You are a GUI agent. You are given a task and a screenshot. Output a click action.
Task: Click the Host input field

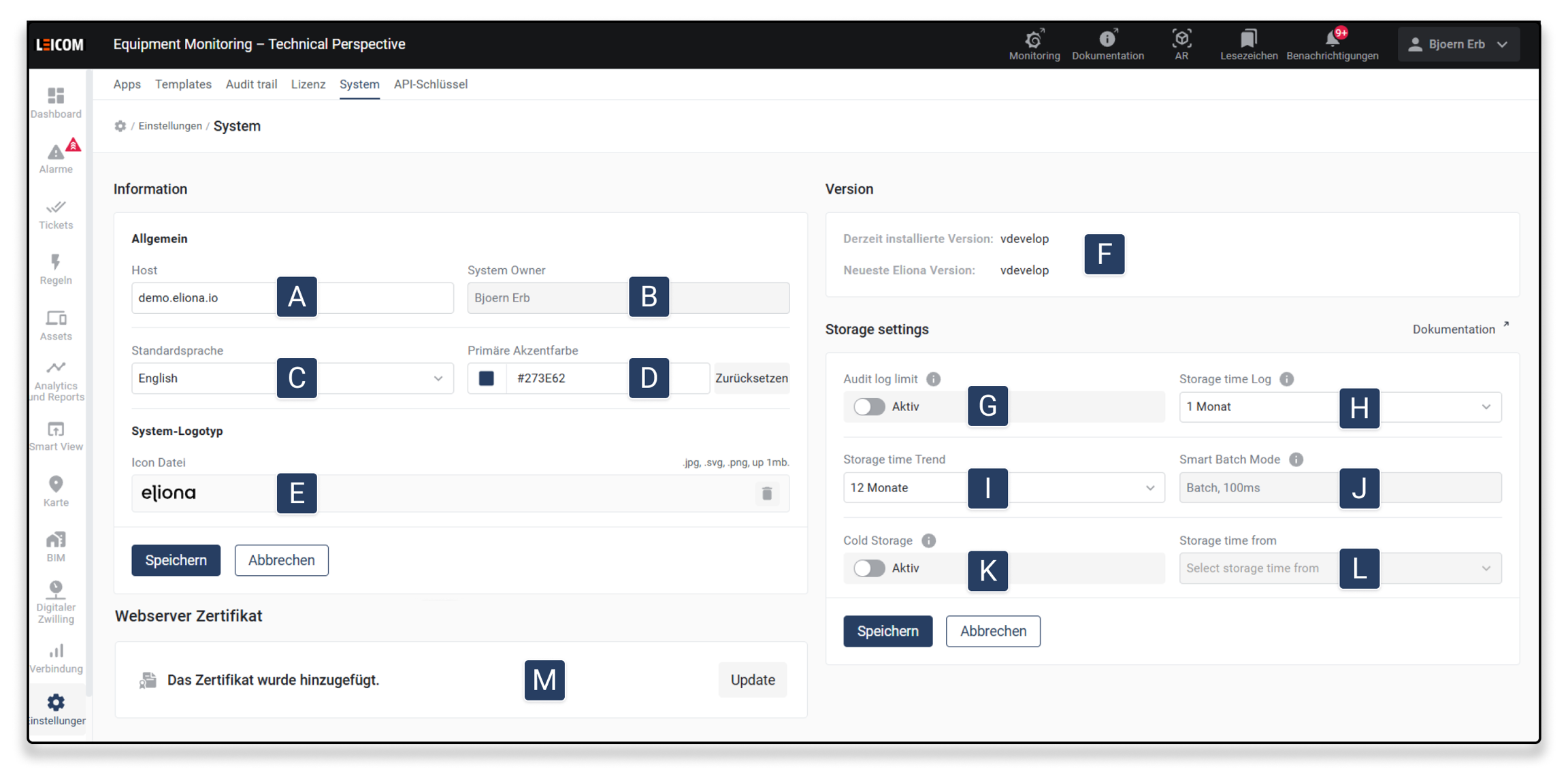(204, 298)
